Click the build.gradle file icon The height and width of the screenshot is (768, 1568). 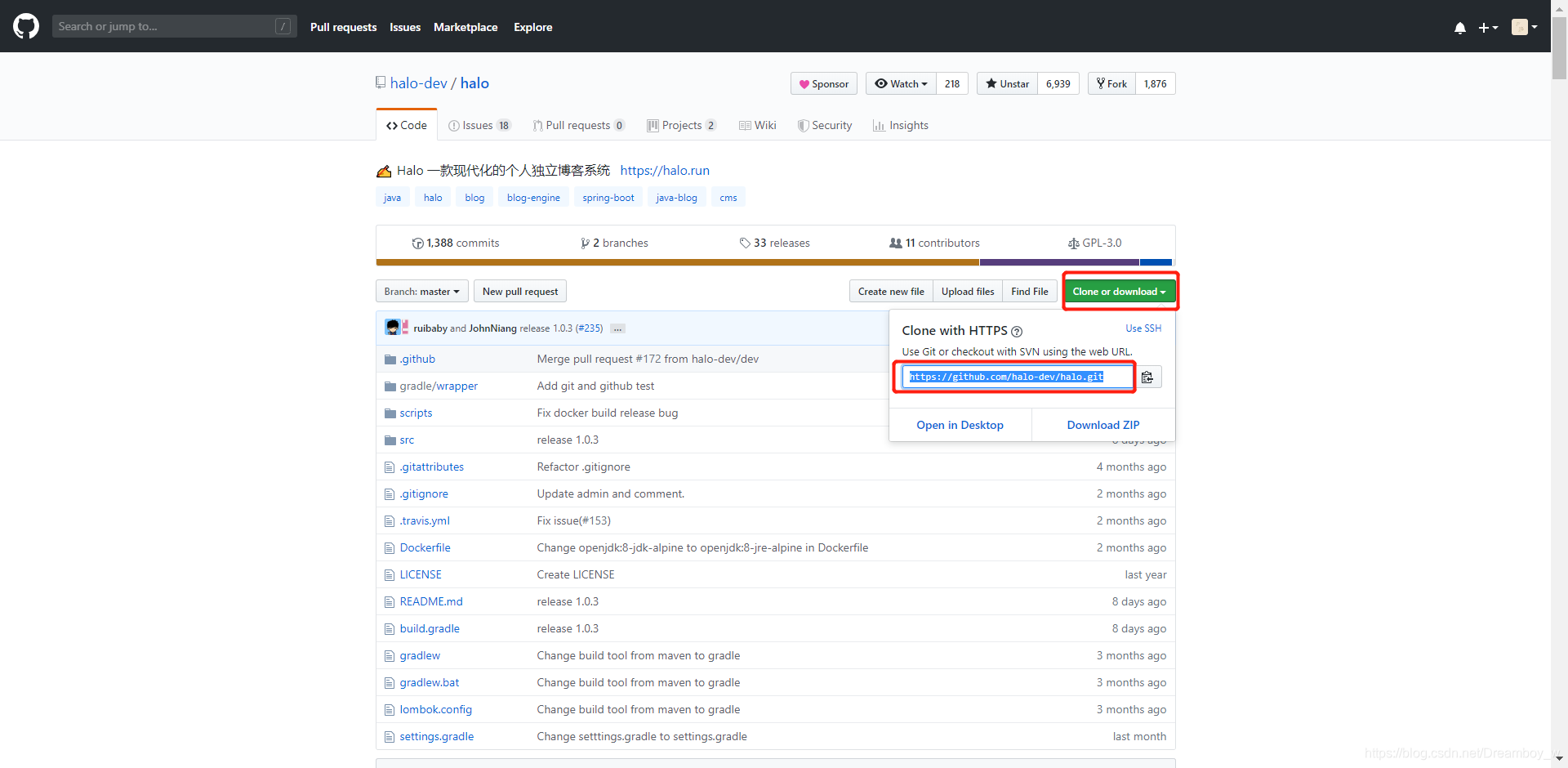click(x=390, y=629)
